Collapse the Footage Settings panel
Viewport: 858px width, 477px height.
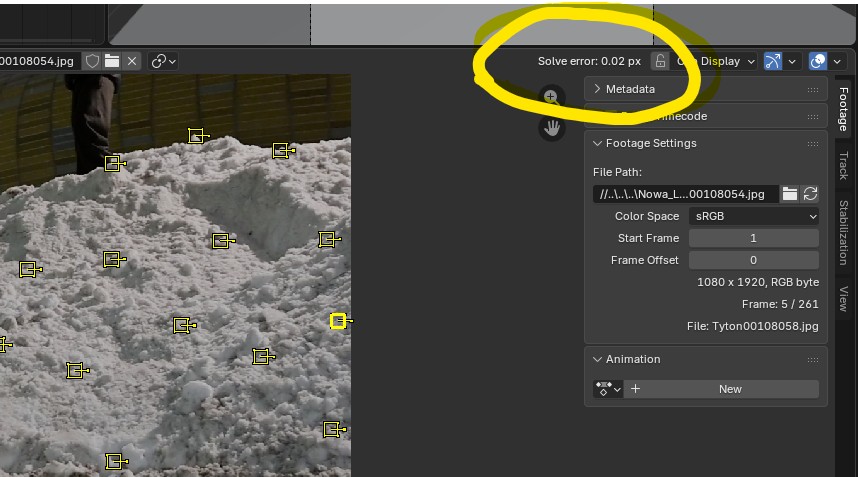(650, 143)
